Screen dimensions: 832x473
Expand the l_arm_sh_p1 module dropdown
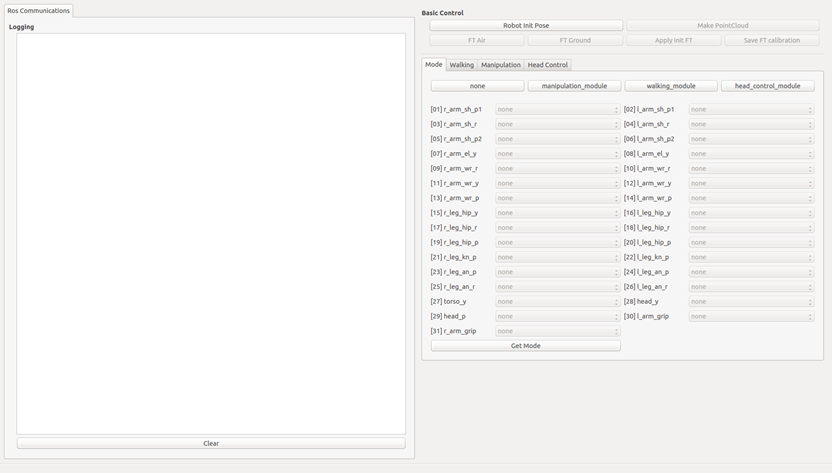pos(751,109)
